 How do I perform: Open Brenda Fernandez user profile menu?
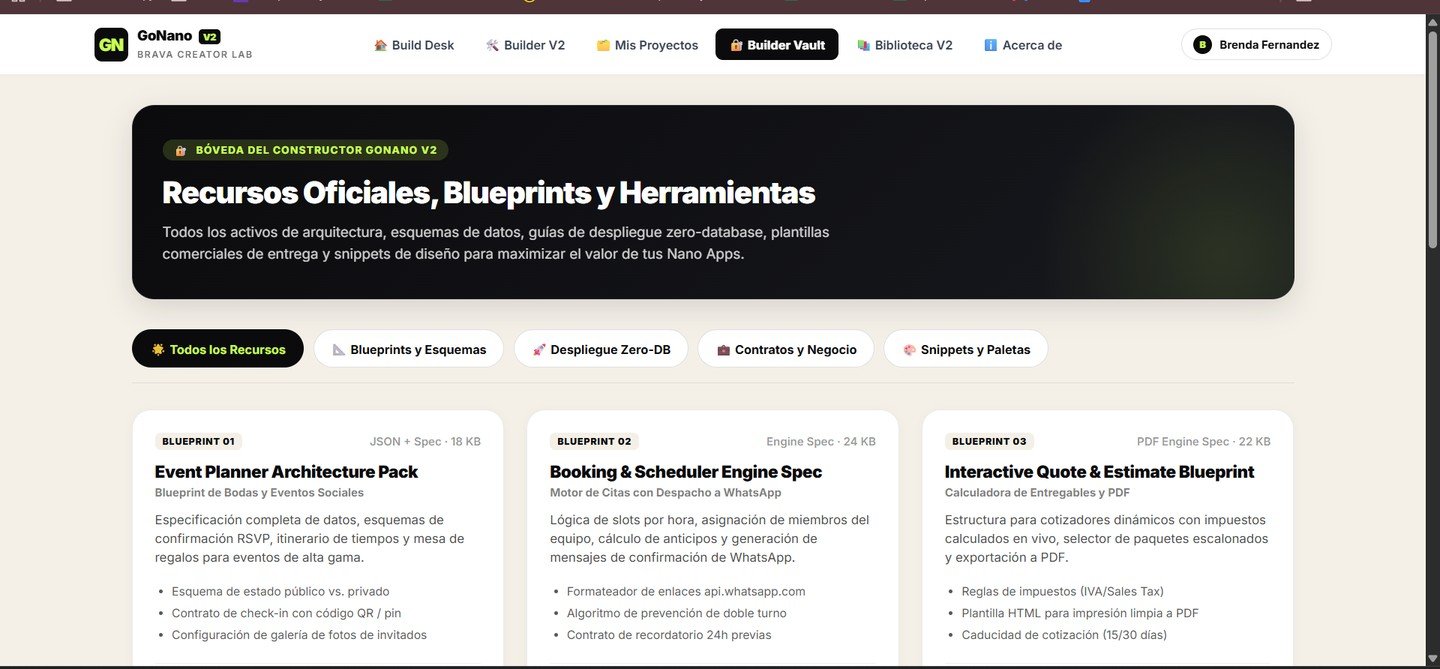(x=1256, y=44)
